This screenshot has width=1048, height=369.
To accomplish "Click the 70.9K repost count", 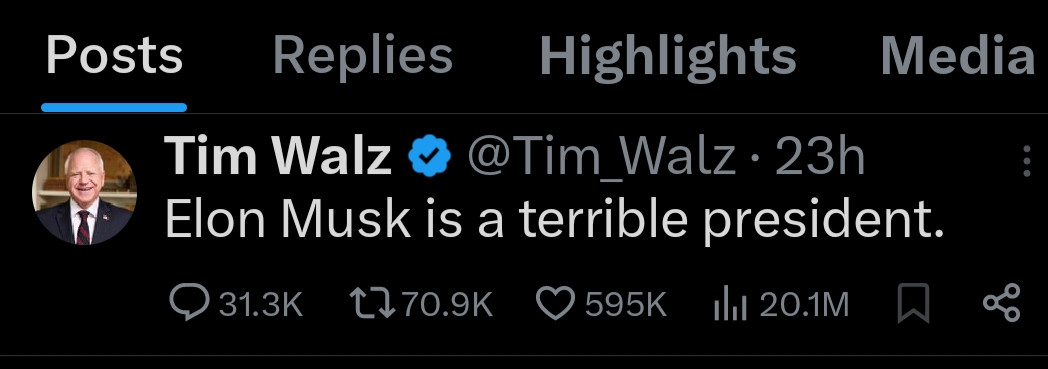I will tap(448, 305).
